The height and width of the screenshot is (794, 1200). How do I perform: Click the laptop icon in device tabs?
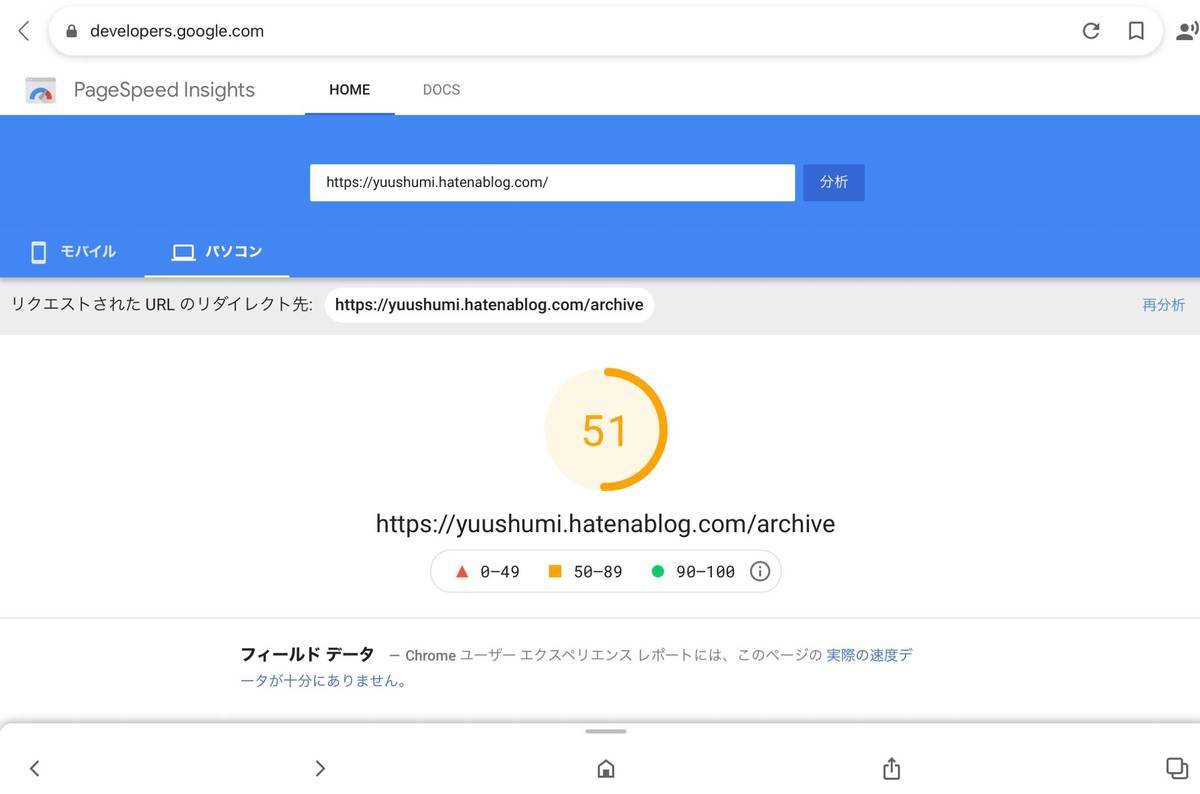(x=183, y=252)
